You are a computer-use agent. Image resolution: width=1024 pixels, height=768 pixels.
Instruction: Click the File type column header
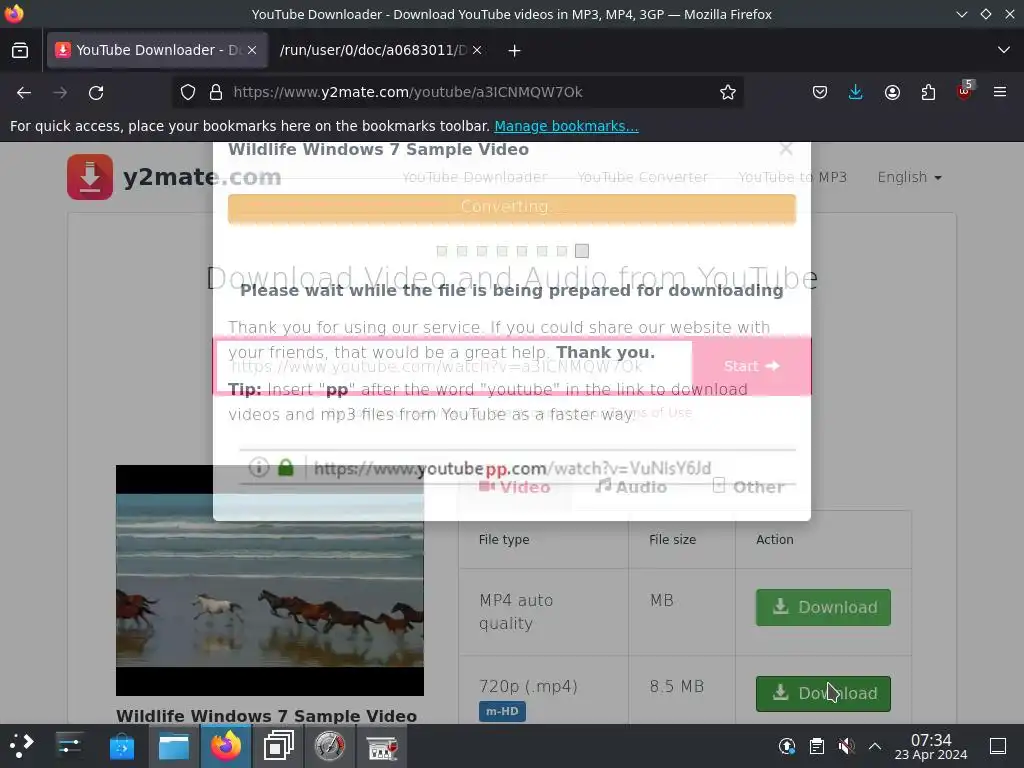coord(504,539)
